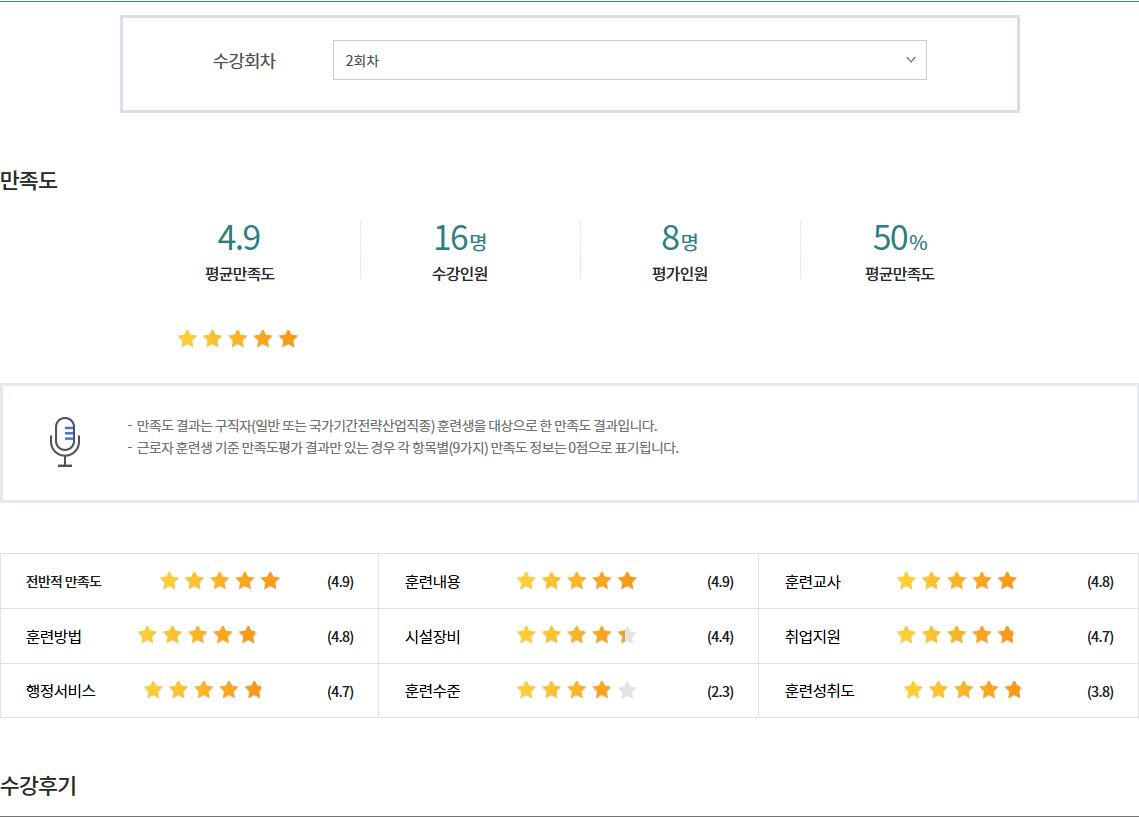Click the 훈련방법 star rating
Image resolution: width=1139 pixels, height=817 pixels.
pyautogui.click(x=197, y=635)
